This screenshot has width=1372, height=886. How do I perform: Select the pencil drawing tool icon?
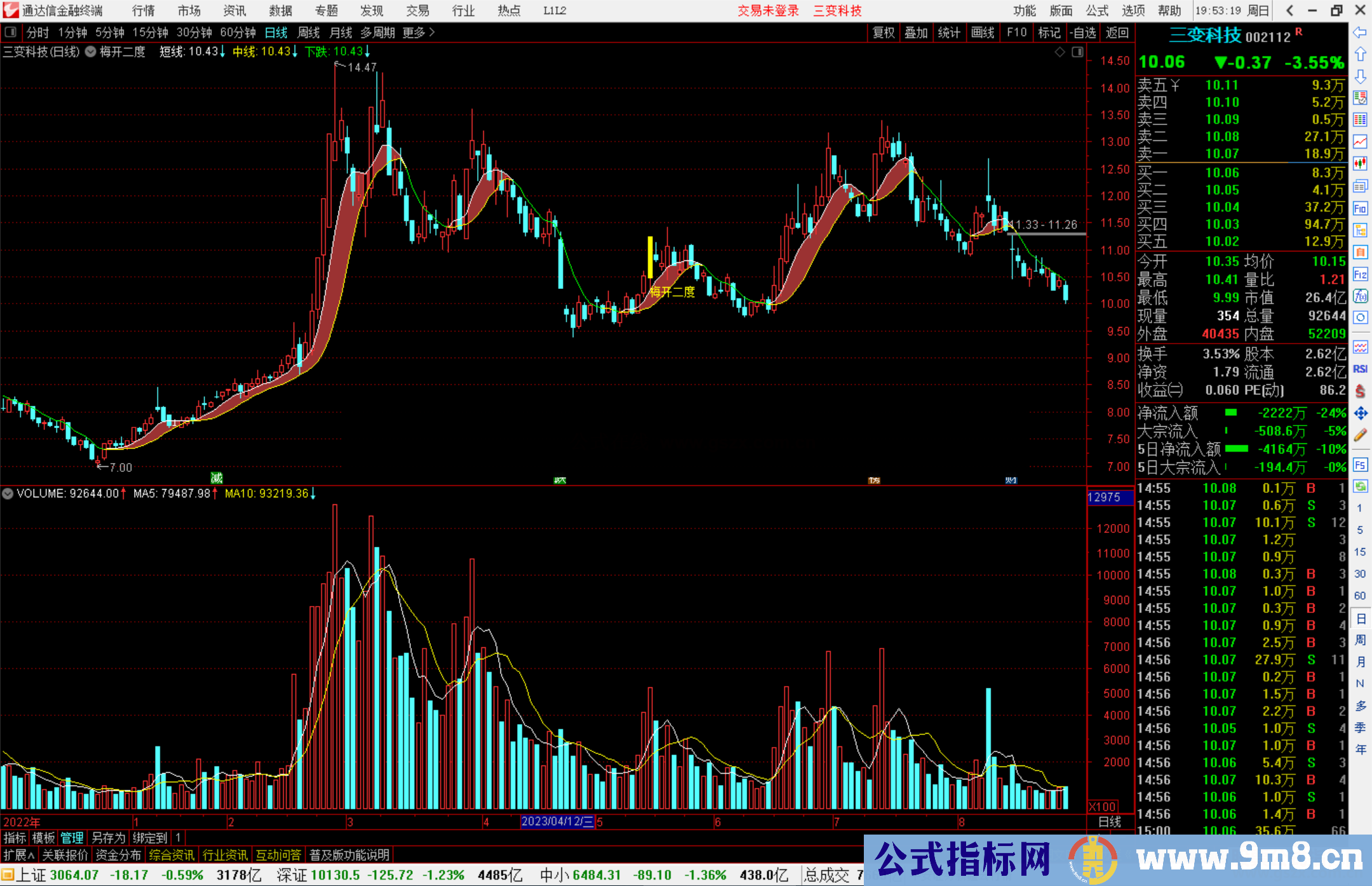tap(1360, 435)
